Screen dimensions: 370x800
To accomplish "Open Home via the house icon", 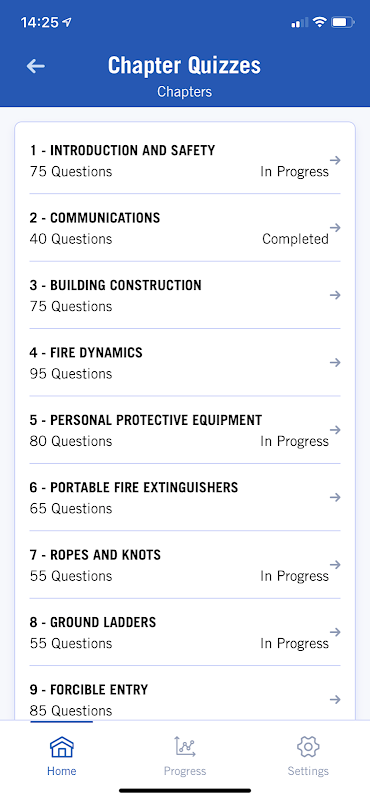I will point(62,747).
